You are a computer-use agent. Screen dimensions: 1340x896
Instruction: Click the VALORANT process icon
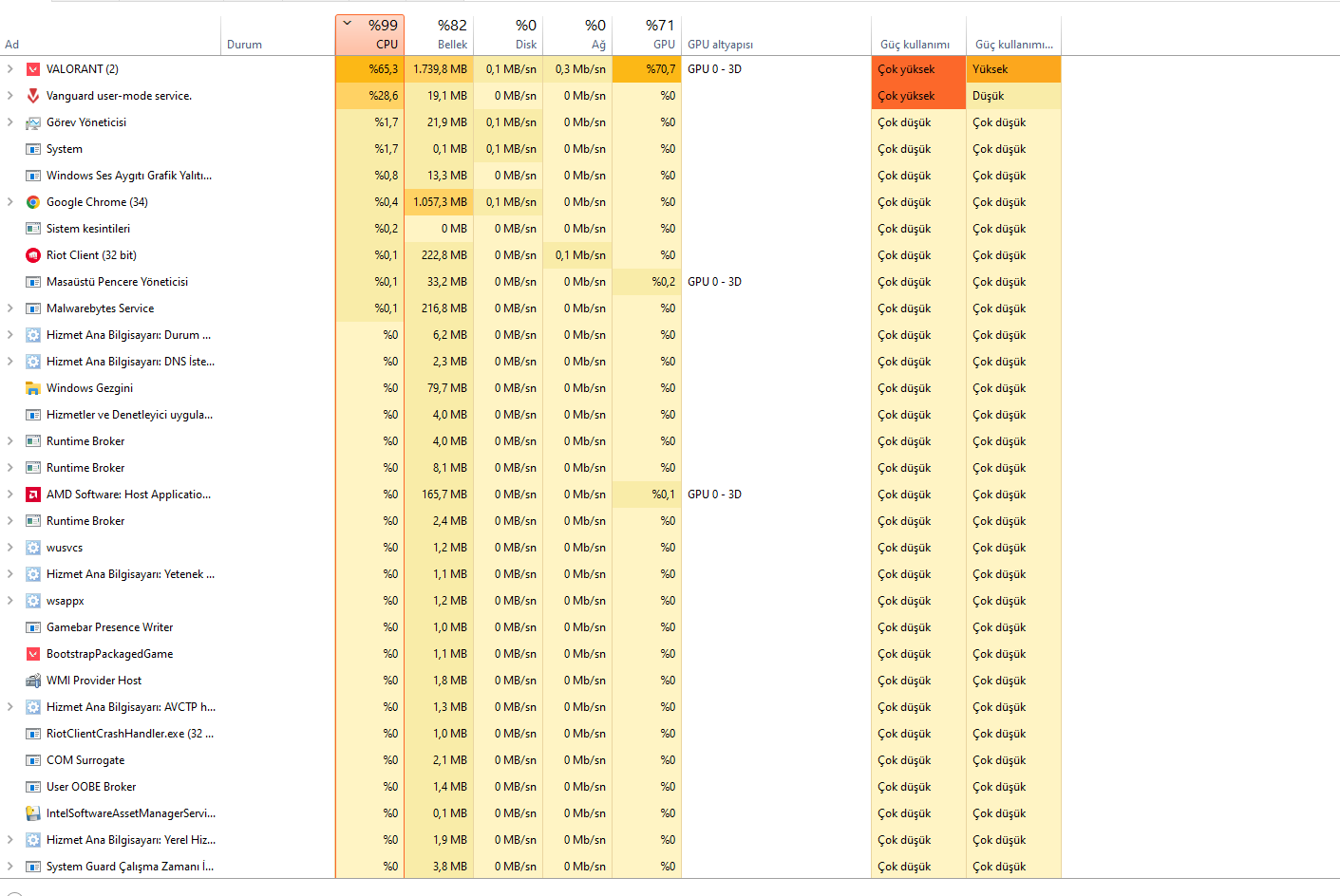[33, 69]
